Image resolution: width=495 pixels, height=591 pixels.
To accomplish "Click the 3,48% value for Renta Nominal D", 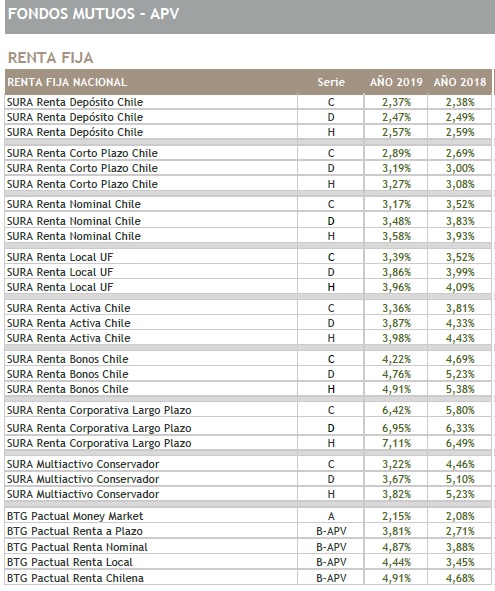I will (396, 221).
